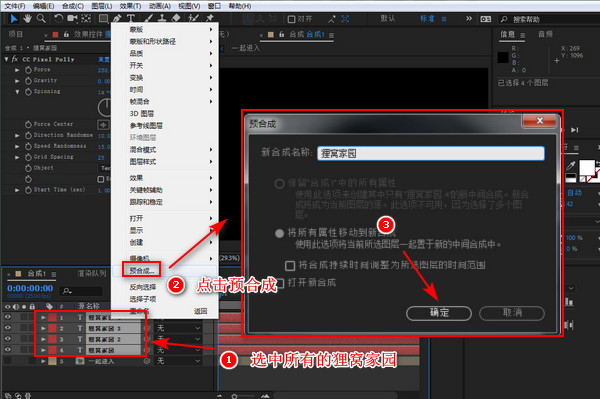This screenshot has width=600, height=399.
Task: Hide layer 4 using its eye toggle
Action: tap(8, 350)
